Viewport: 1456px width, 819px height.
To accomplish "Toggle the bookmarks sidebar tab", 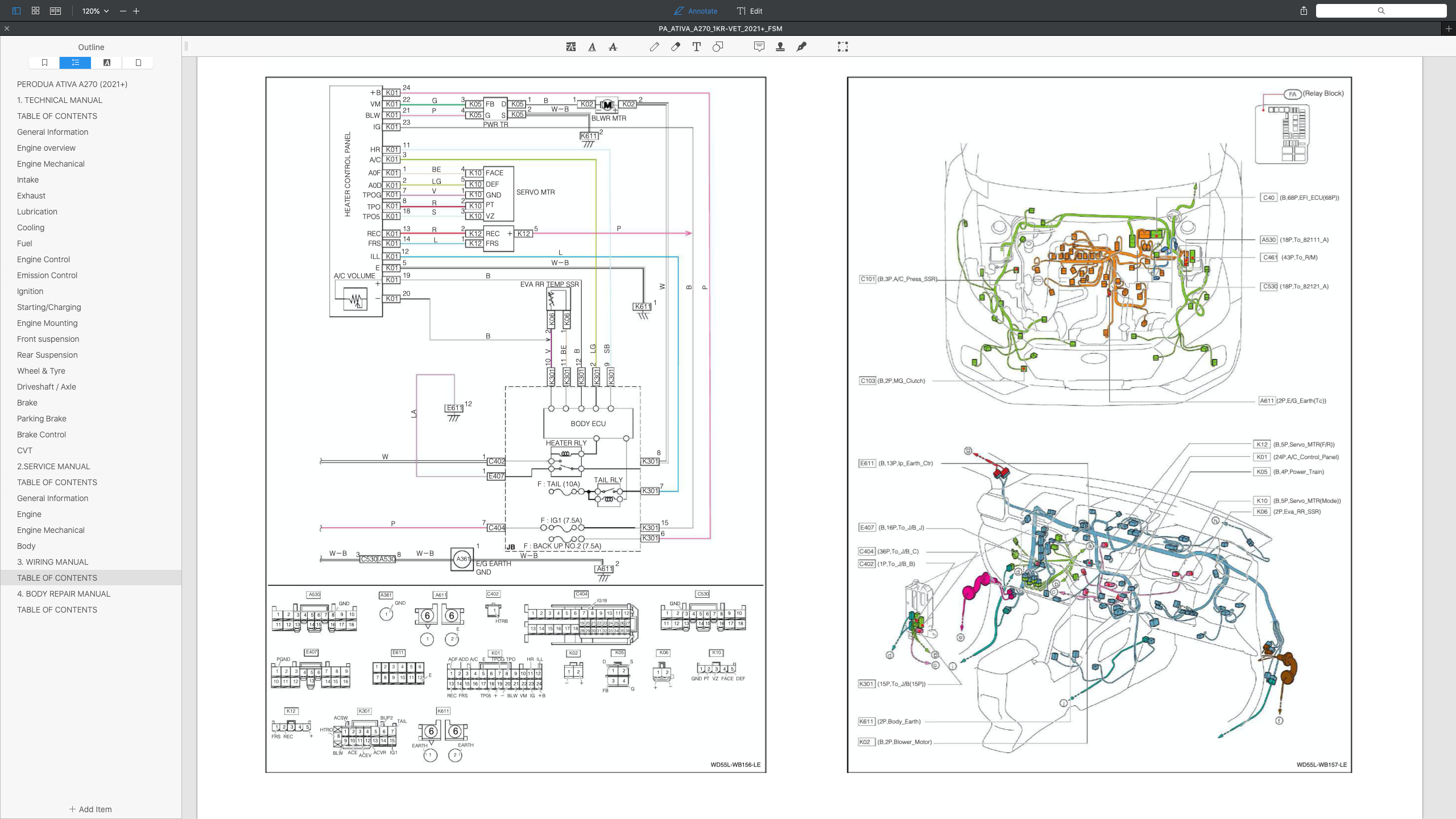I will coord(44,63).
